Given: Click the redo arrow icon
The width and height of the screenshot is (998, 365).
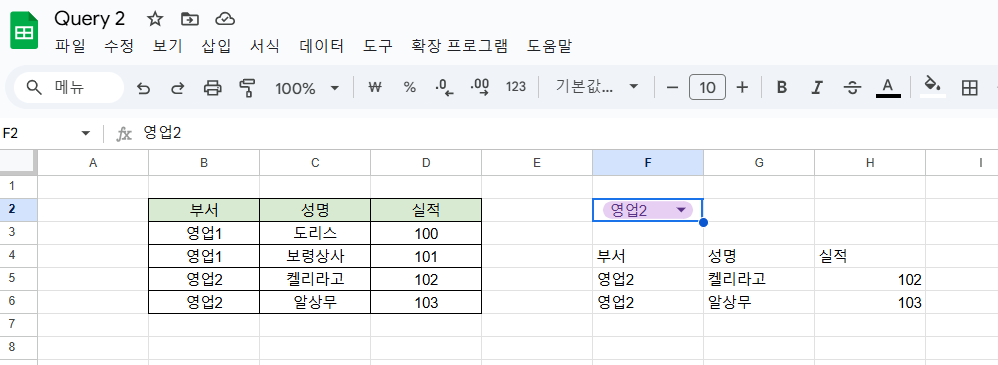Looking at the screenshot, I should click(x=178, y=88).
